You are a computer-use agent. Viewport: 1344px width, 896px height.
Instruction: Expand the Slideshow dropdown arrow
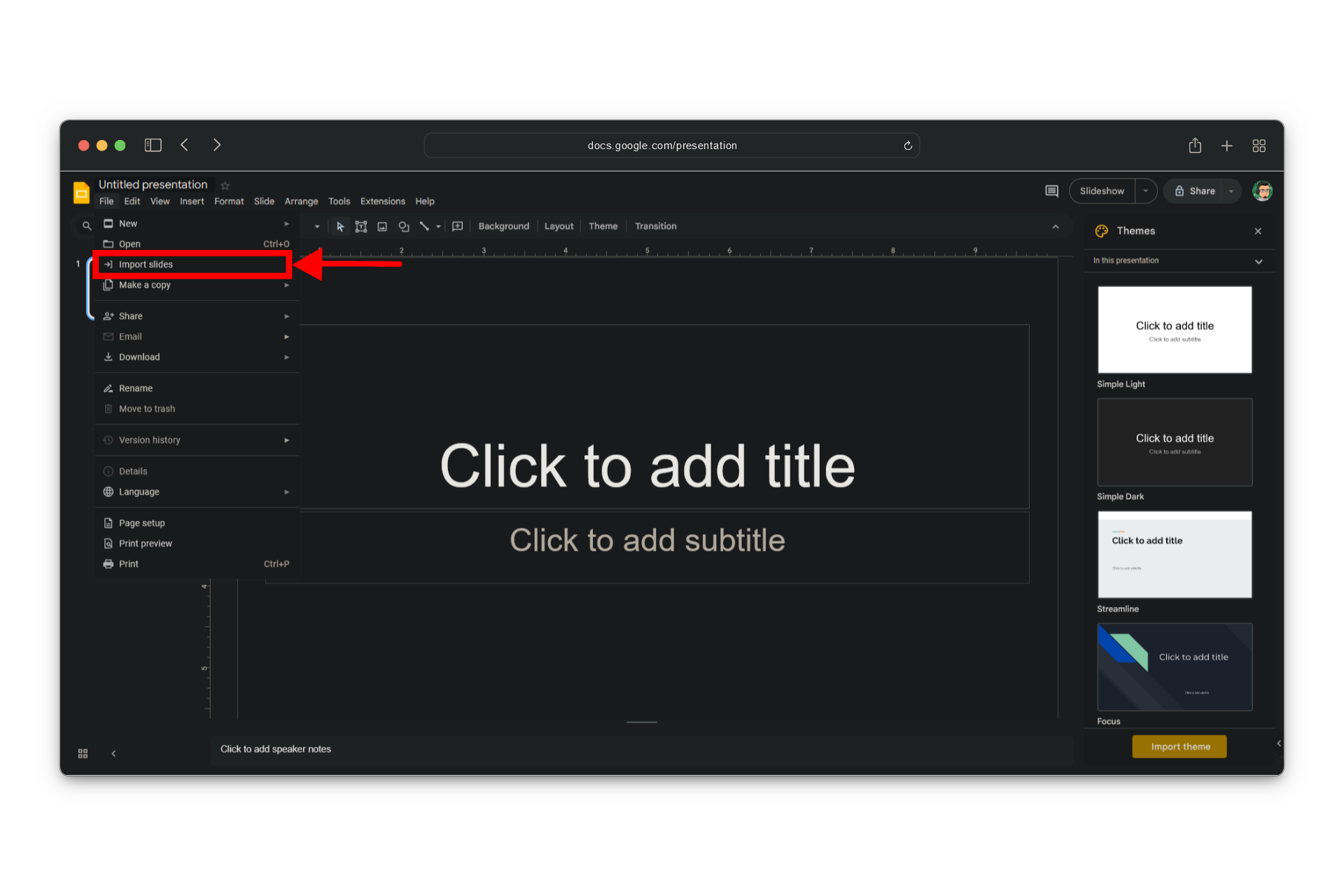(x=1146, y=191)
